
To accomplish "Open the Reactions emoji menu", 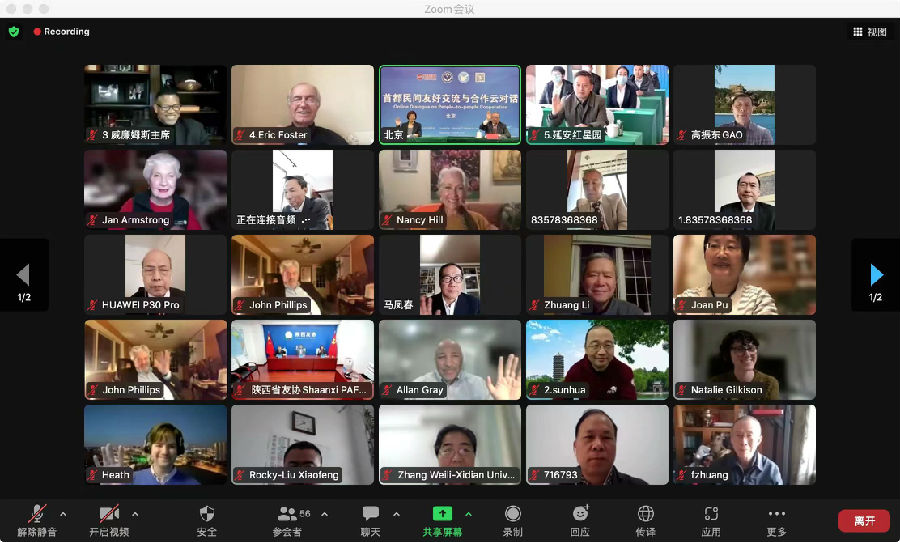I will click(x=580, y=514).
